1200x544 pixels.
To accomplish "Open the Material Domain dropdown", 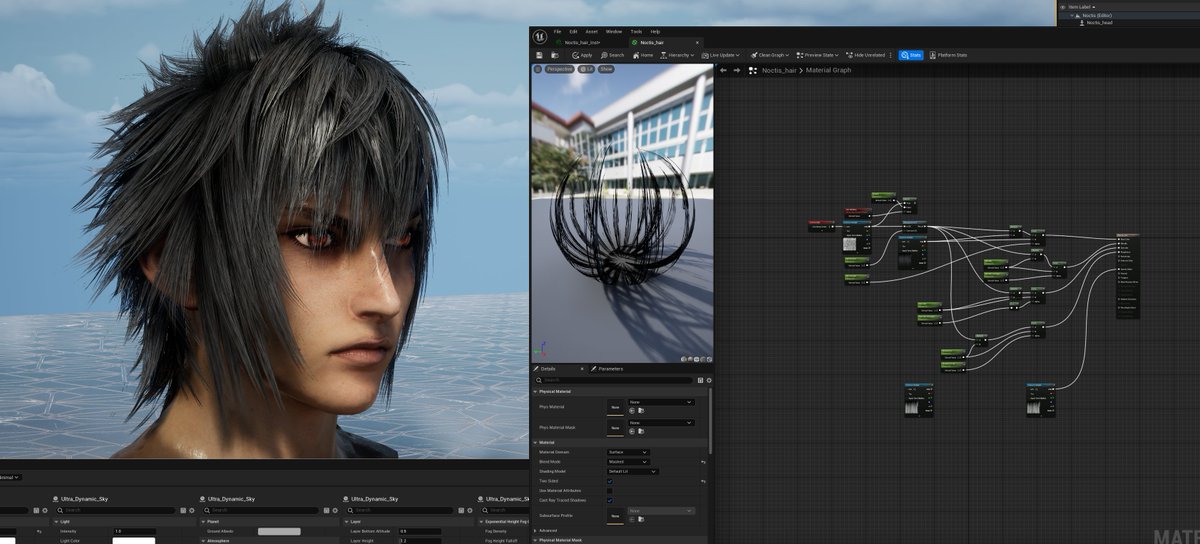I will 628,452.
